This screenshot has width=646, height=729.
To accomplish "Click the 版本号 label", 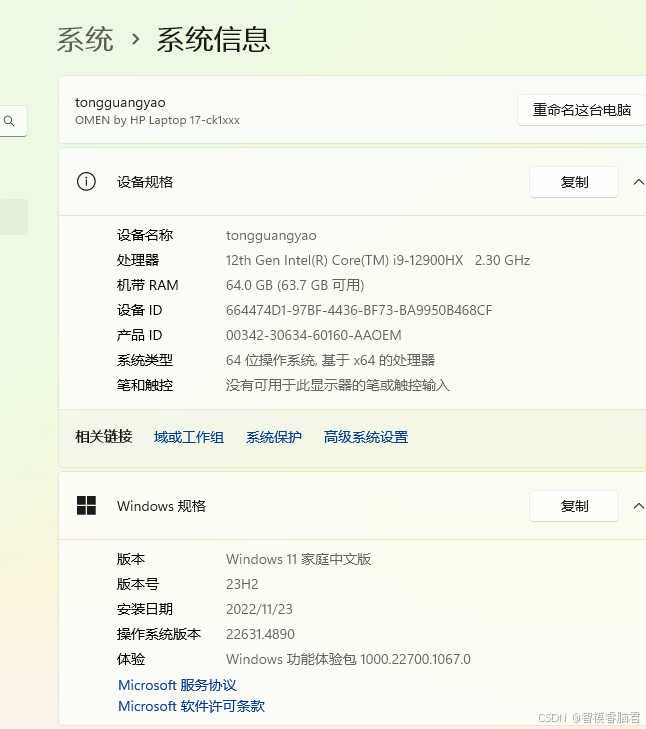I will coord(138,584).
